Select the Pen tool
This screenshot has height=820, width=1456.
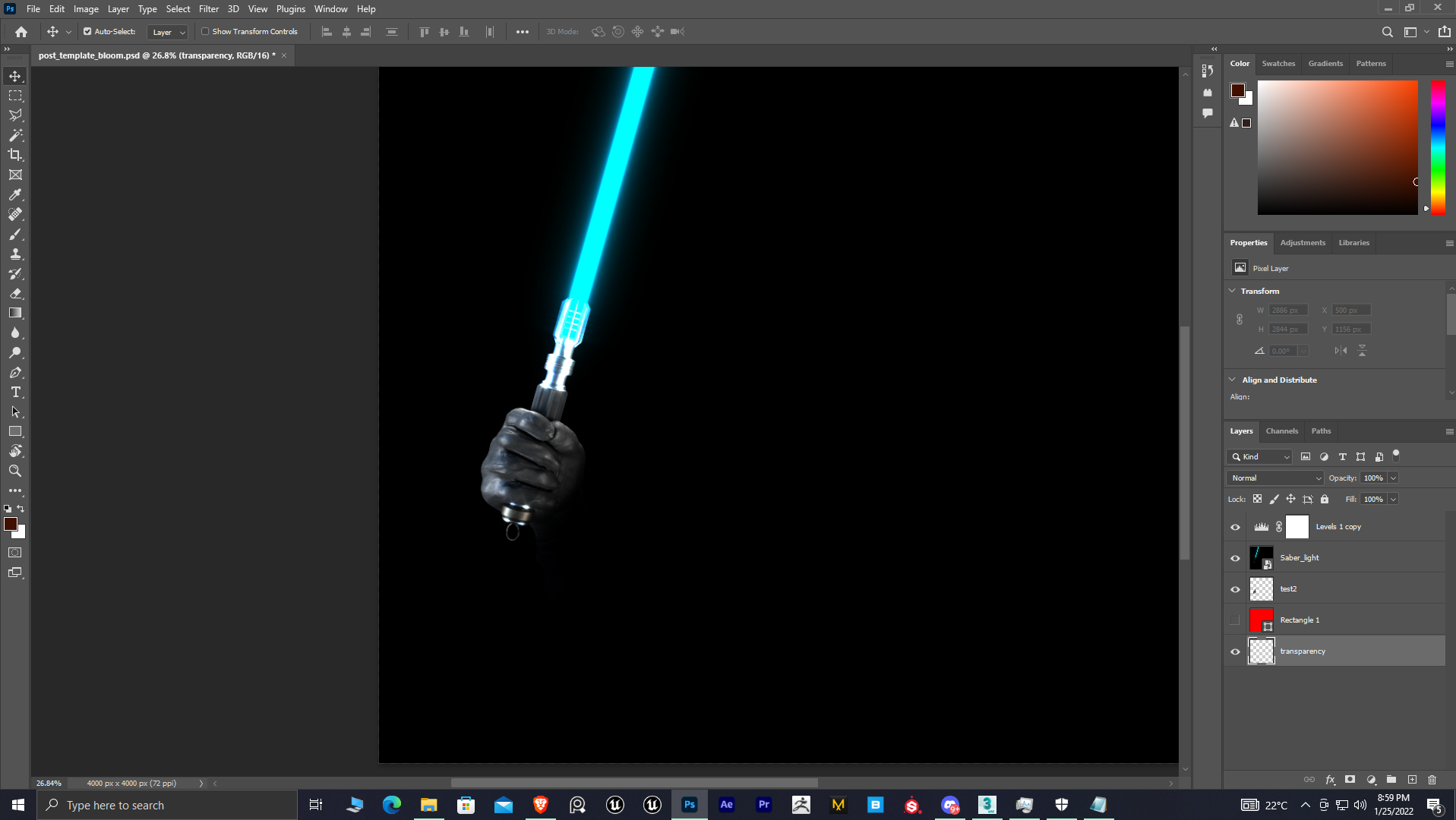pyautogui.click(x=15, y=372)
